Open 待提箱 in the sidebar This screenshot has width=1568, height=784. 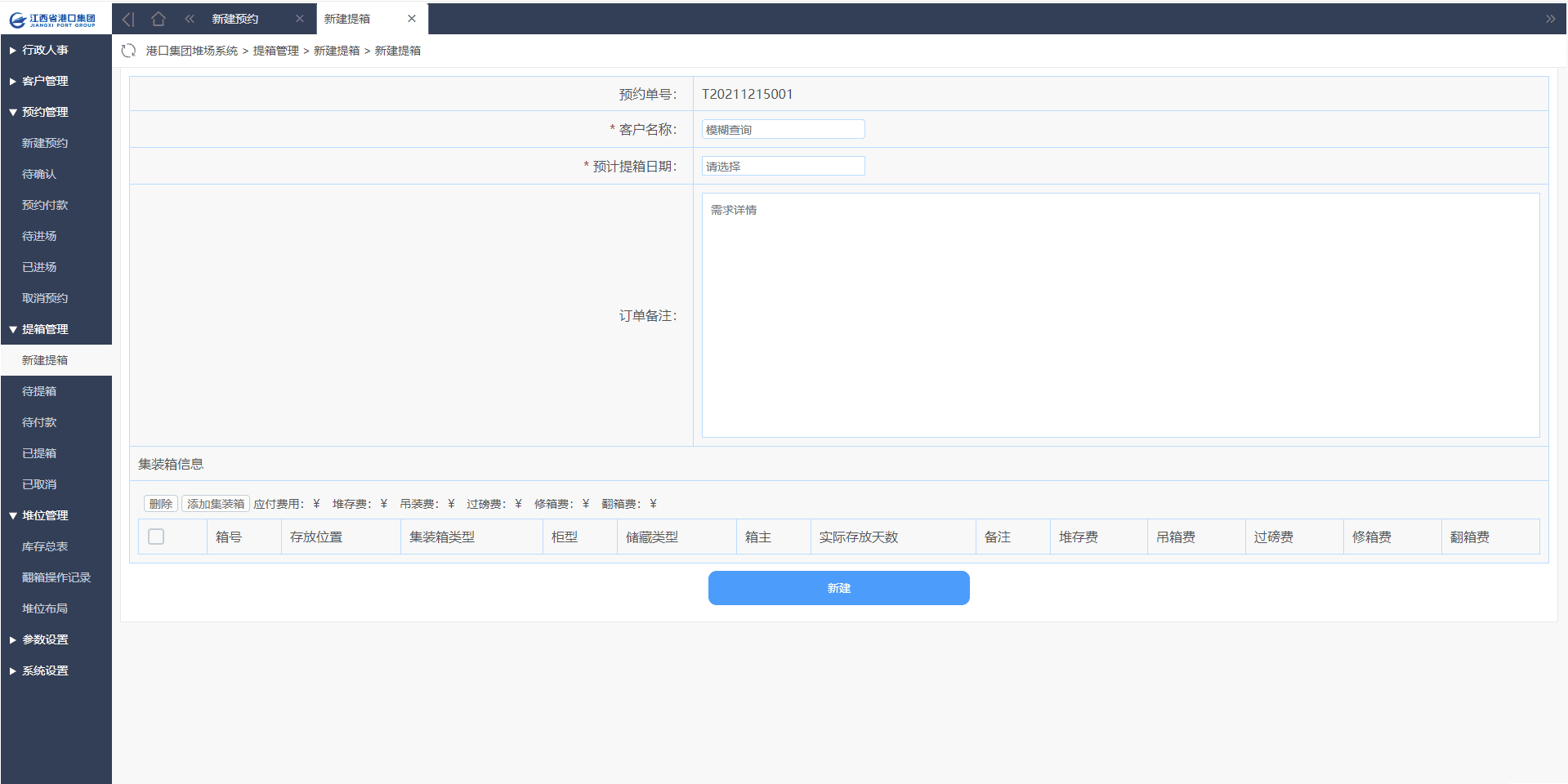point(39,391)
